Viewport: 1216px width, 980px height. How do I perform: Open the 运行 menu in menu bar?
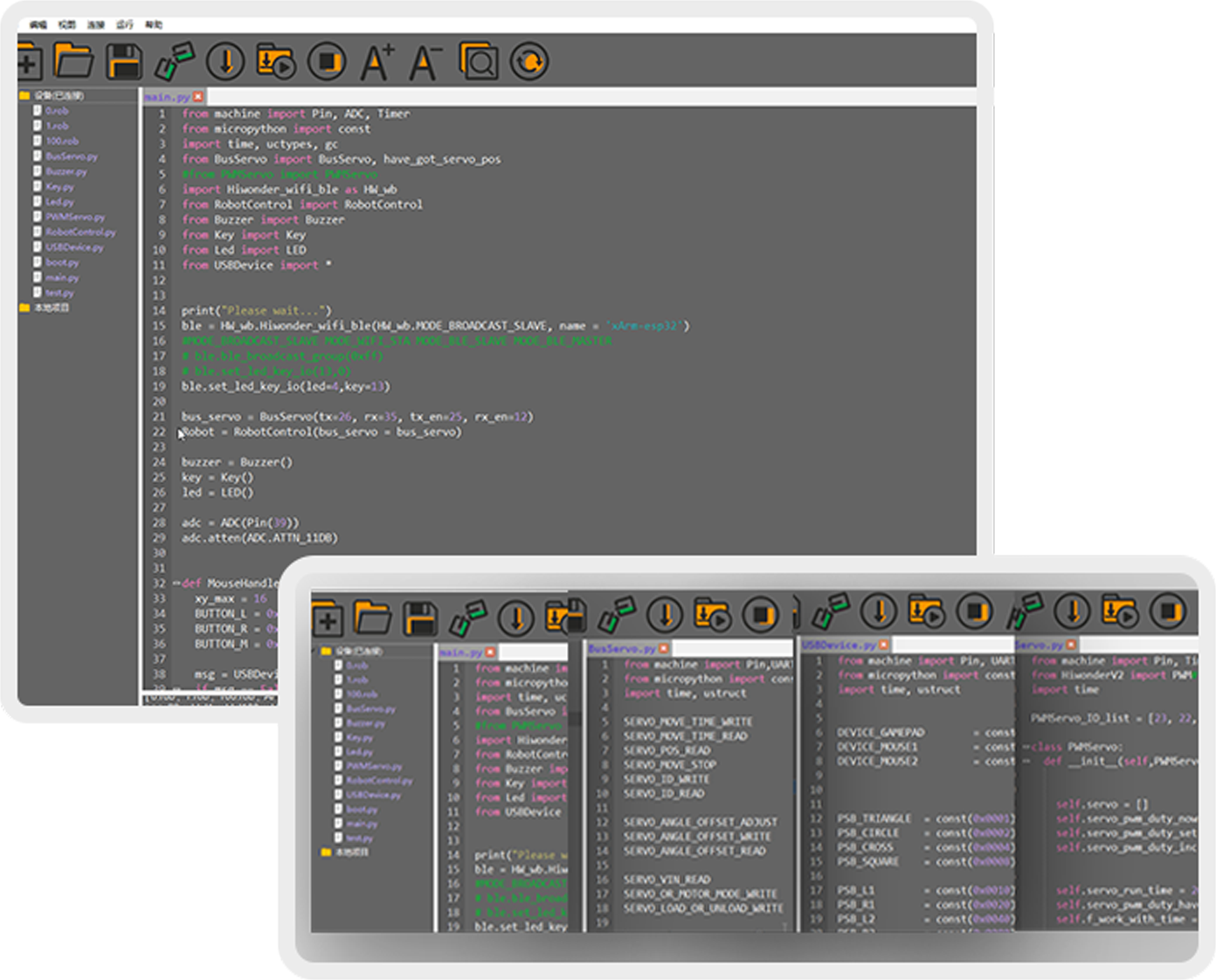(x=125, y=24)
